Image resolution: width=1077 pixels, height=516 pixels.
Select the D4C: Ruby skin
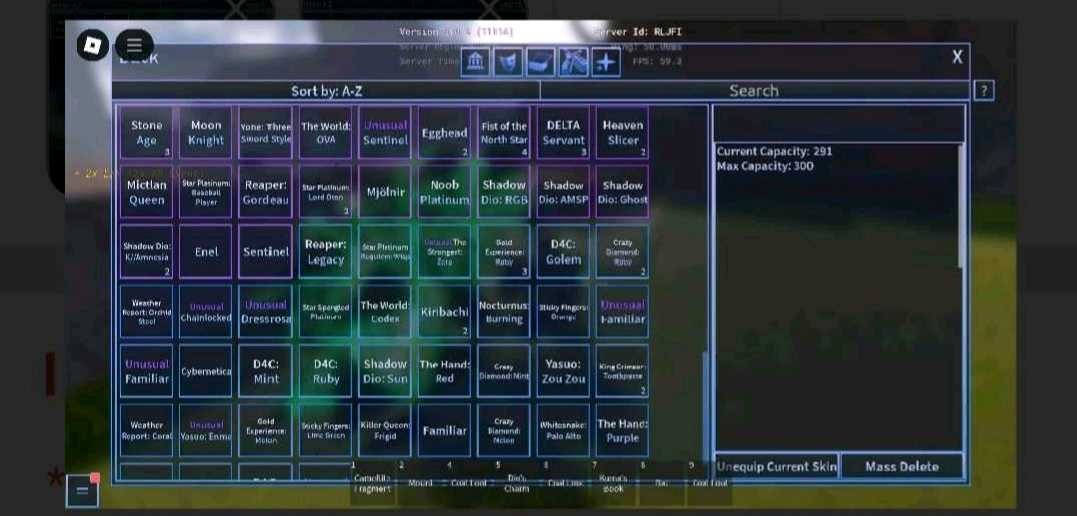pyautogui.click(x=326, y=371)
